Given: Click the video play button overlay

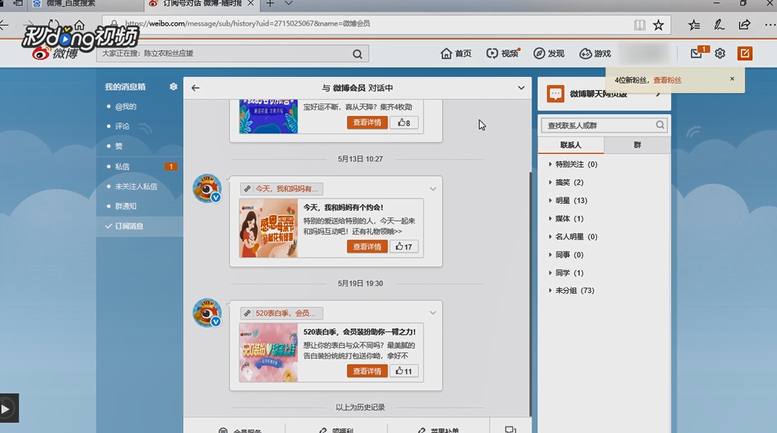Looking at the screenshot, I should (6, 409).
